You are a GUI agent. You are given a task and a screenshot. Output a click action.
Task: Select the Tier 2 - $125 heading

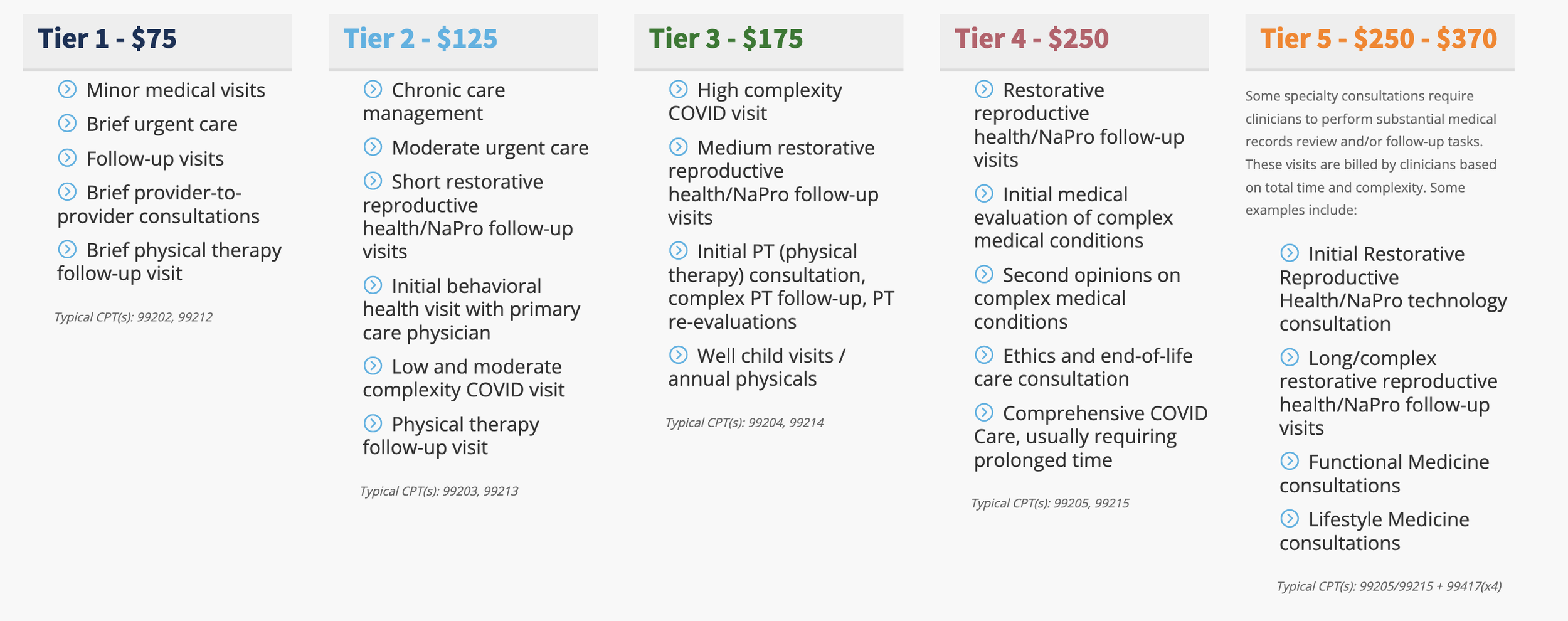pyautogui.click(x=420, y=39)
